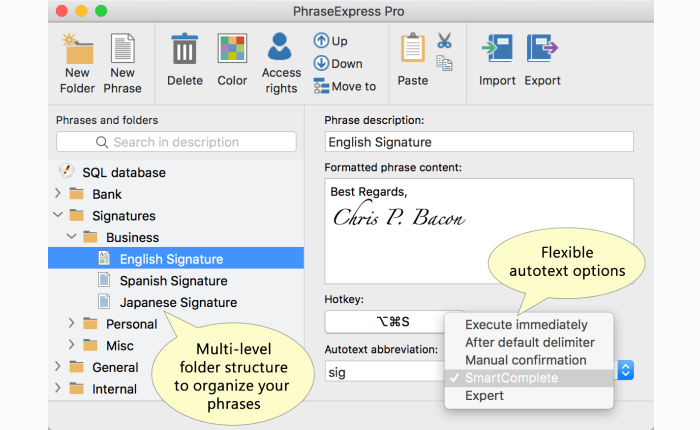Click the General folder icon
This screenshot has height=430, width=700.
[77, 367]
